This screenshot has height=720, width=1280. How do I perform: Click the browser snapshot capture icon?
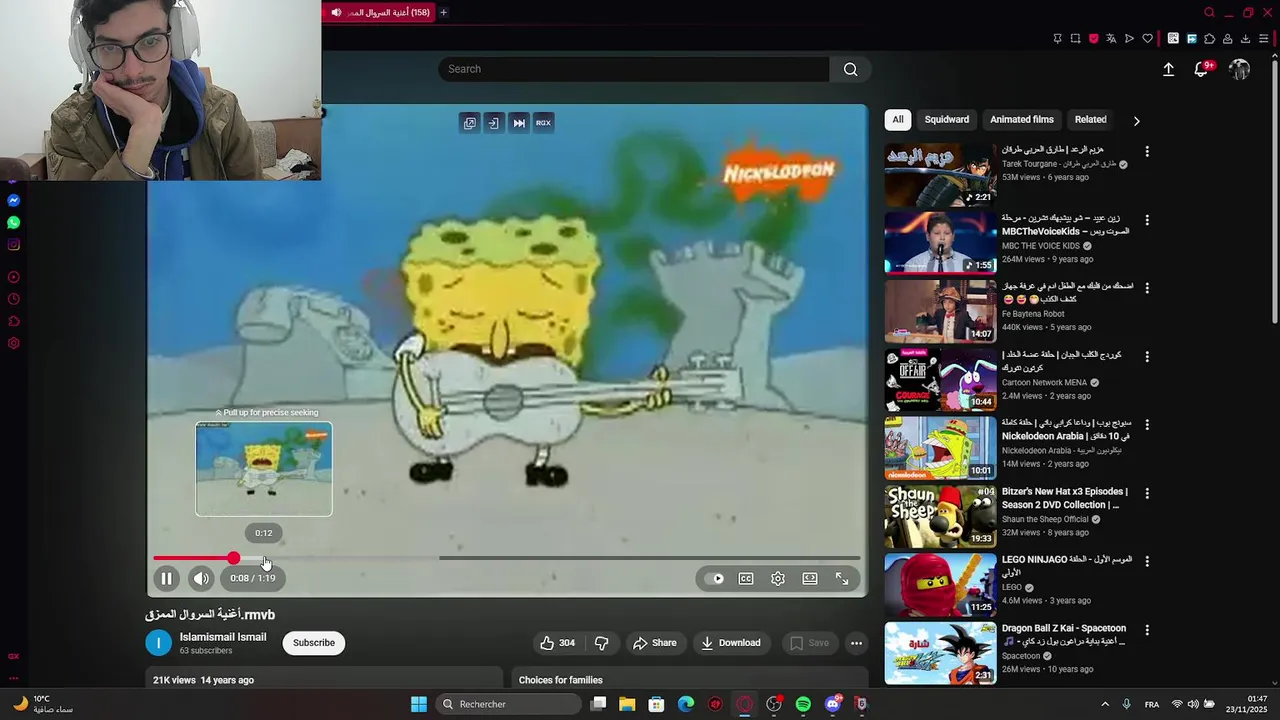tap(1075, 39)
